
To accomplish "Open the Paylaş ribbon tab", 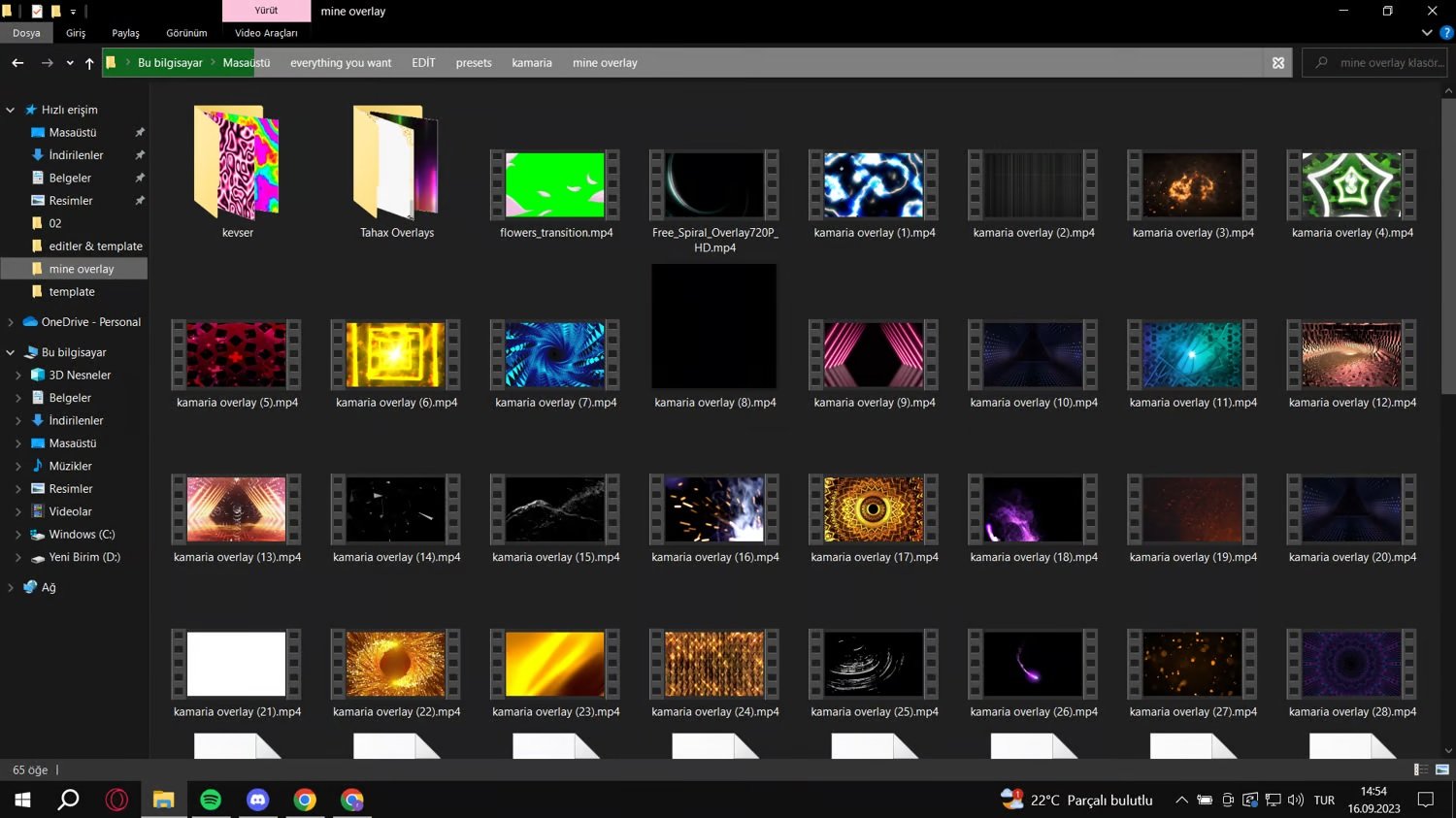I will click(x=125, y=33).
